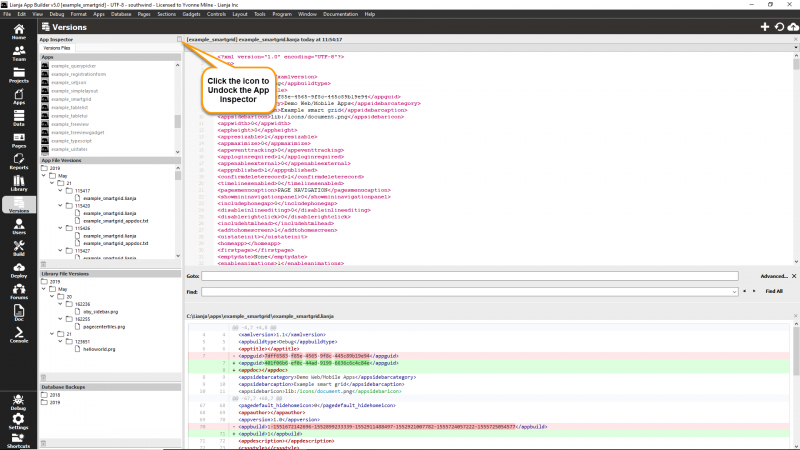Click the Find All button

[x=774, y=291]
